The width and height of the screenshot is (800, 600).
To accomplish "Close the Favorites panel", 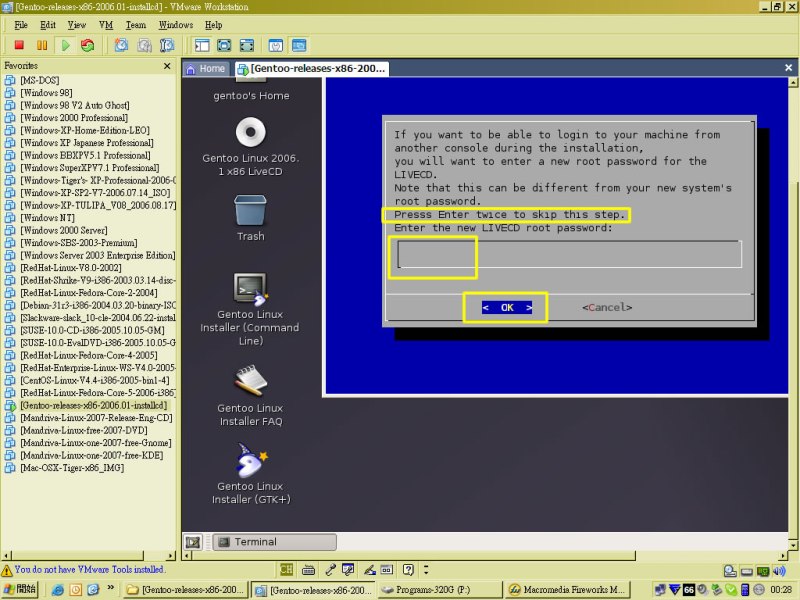I will click(167, 66).
